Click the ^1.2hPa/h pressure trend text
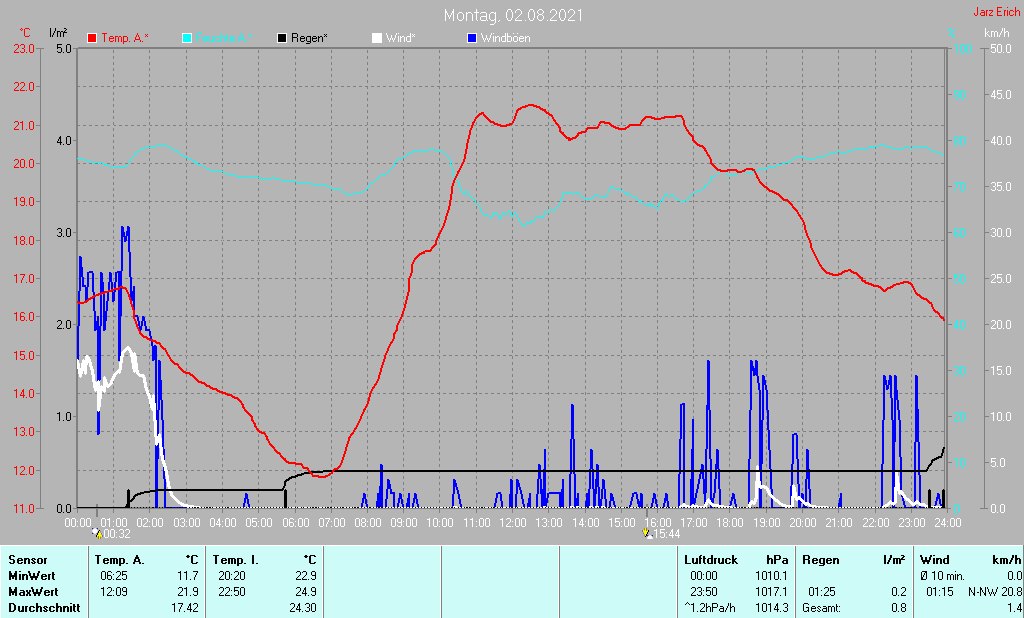Viewport: 1024px width, 618px height. [x=709, y=608]
